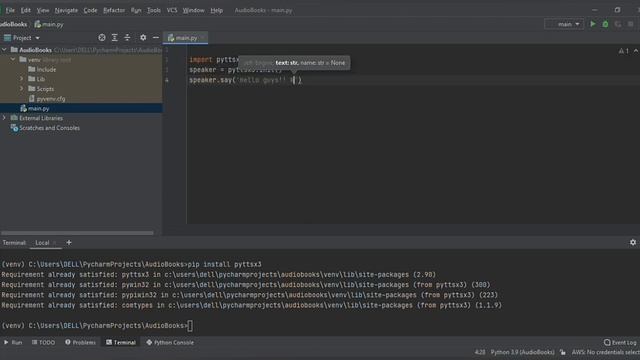Collapse the venv folder

pyautogui.click(x=13, y=60)
